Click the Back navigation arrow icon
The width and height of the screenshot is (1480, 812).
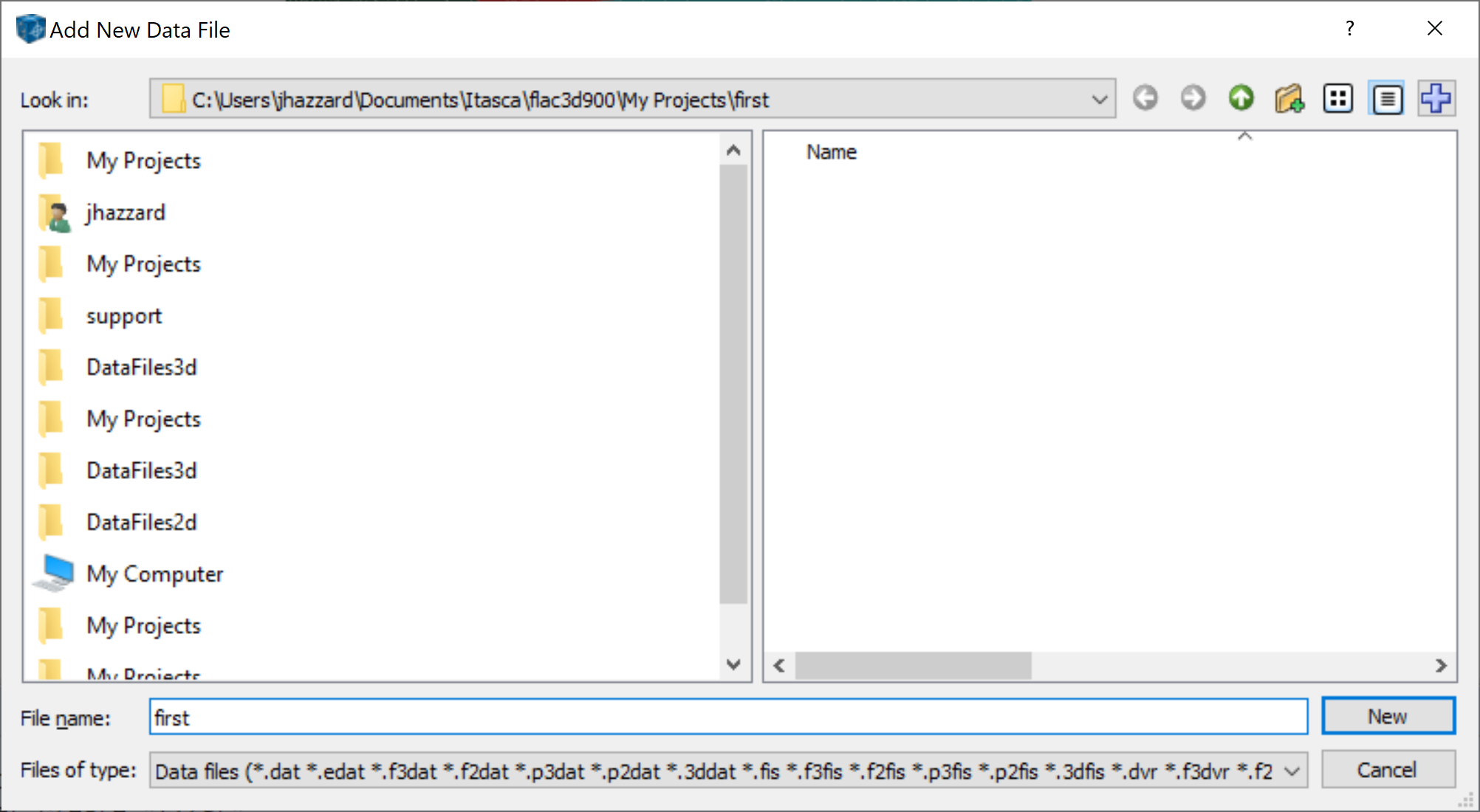(x=1145, y=98)
